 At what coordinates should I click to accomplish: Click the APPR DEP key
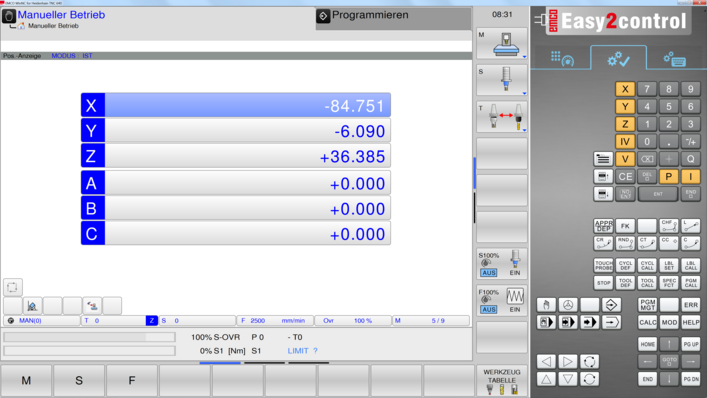pos(603,225)
